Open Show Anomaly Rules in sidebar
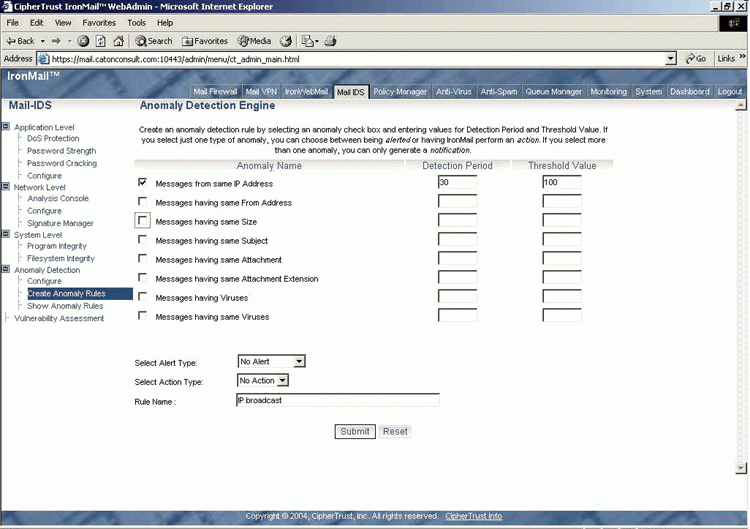The image size is (750, 529). pyautogui.click(x=65, y=306)
